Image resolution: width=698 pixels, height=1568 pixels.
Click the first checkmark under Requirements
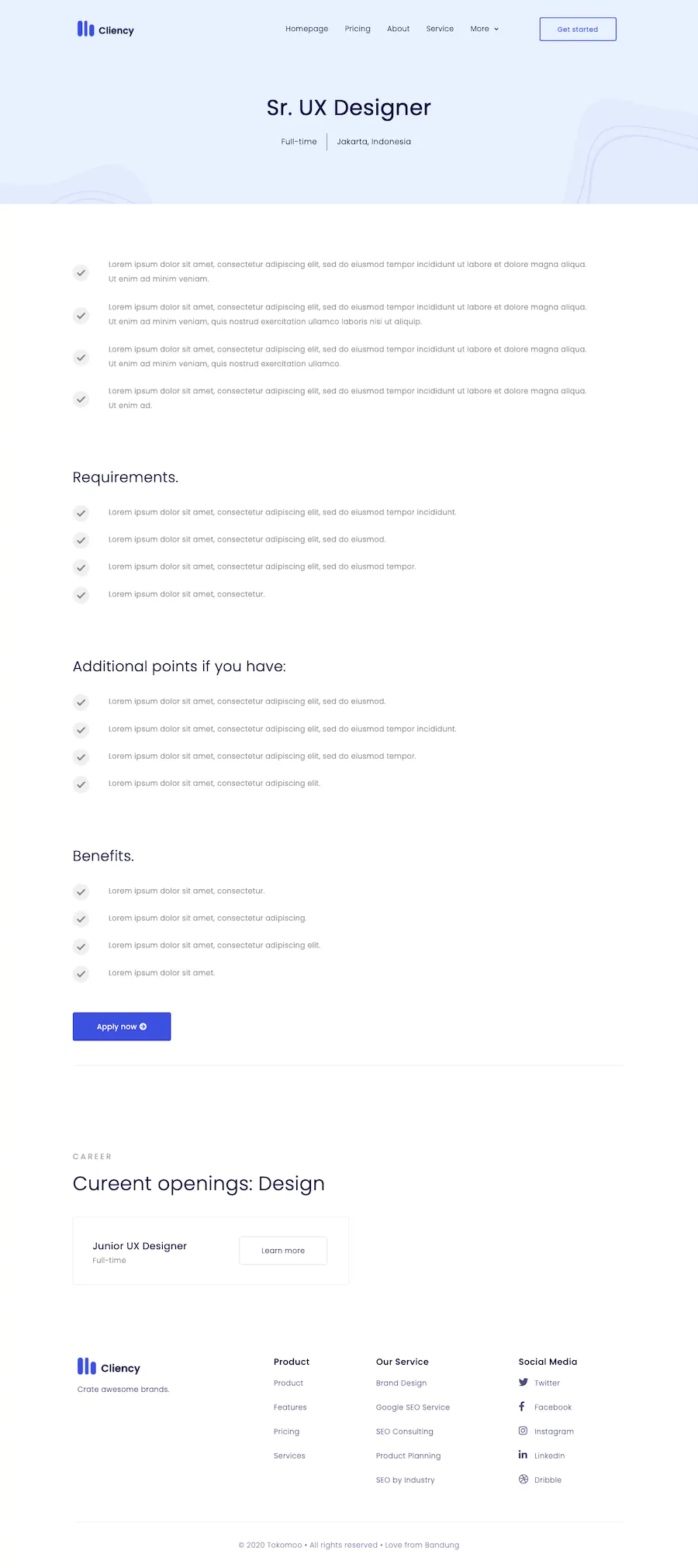81,513
